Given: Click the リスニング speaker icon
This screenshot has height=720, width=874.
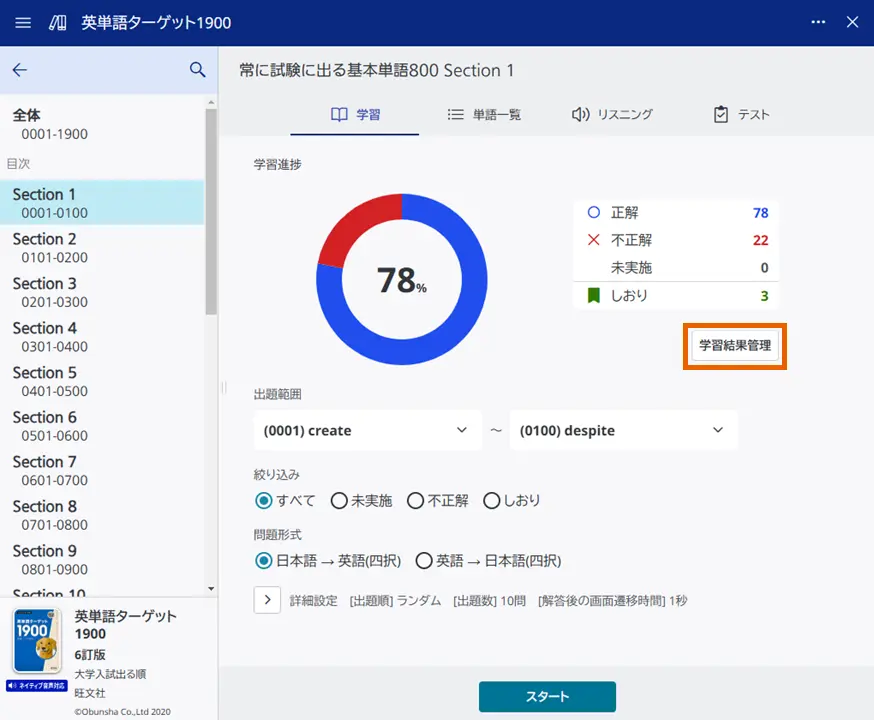Looking at the screenshot, I should click(x=581, y=115).
